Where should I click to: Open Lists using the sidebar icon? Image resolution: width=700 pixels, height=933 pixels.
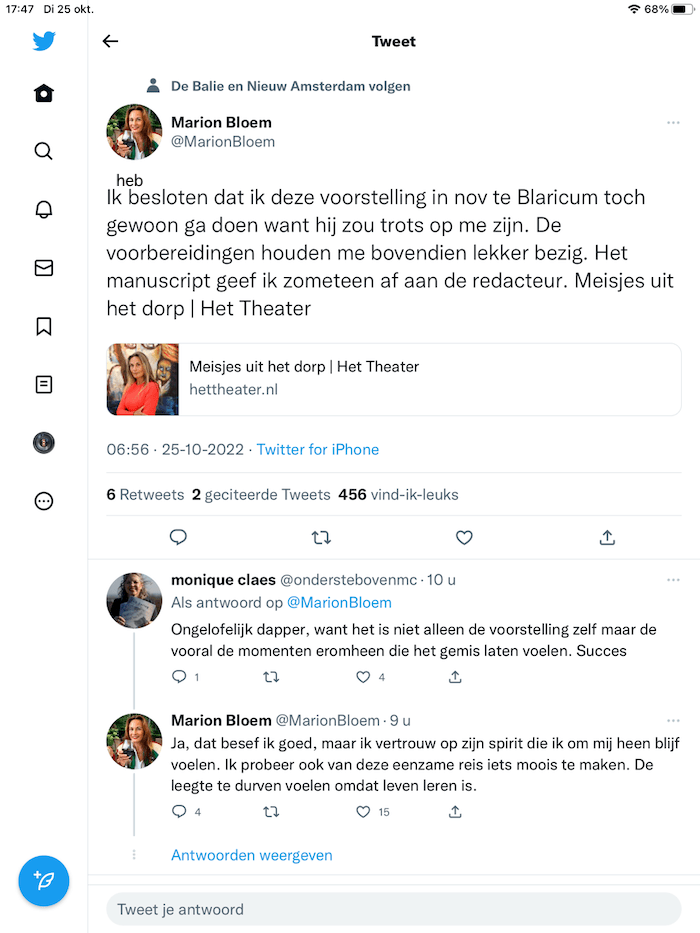click(x=43, y=384)
